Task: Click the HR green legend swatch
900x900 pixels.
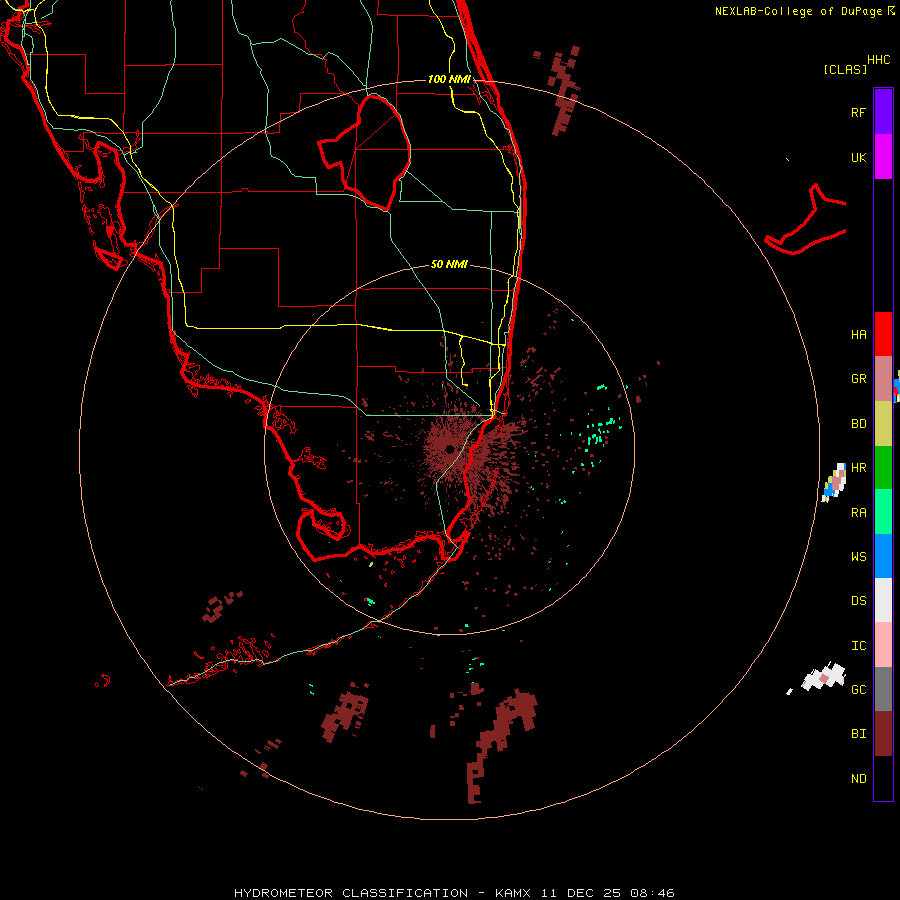Action: pos(883,468)
